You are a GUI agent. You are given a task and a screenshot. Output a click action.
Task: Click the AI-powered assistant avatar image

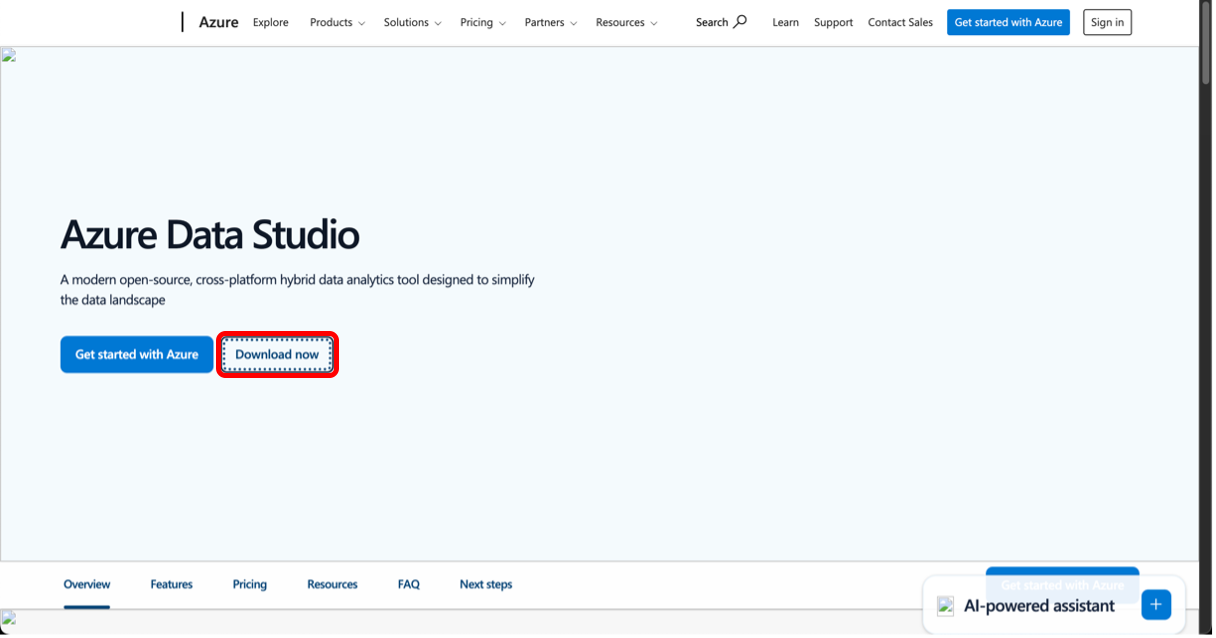945,606
